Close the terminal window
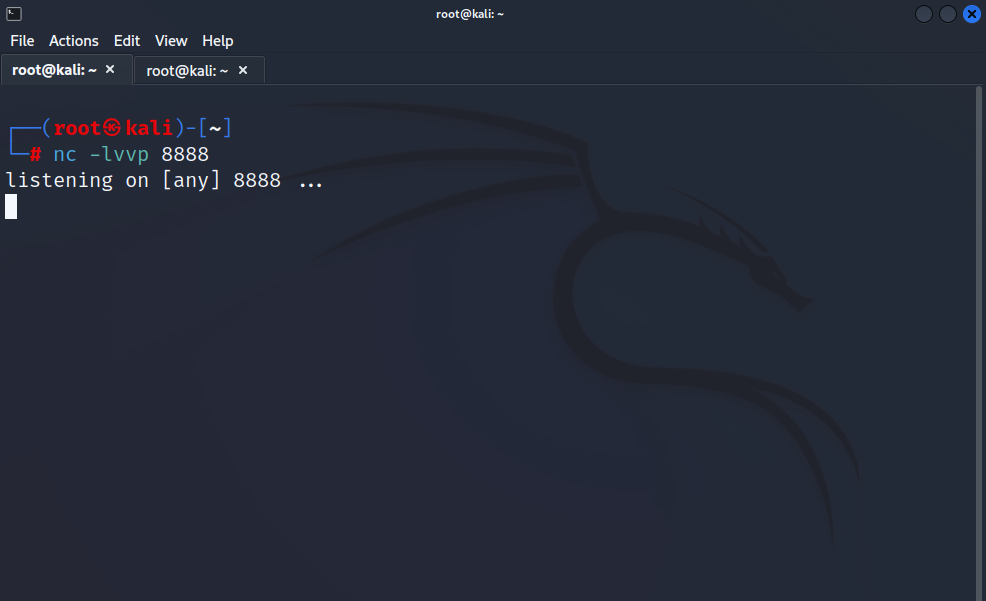The width and height of the screenshot is (986, 601). point(972,14)
